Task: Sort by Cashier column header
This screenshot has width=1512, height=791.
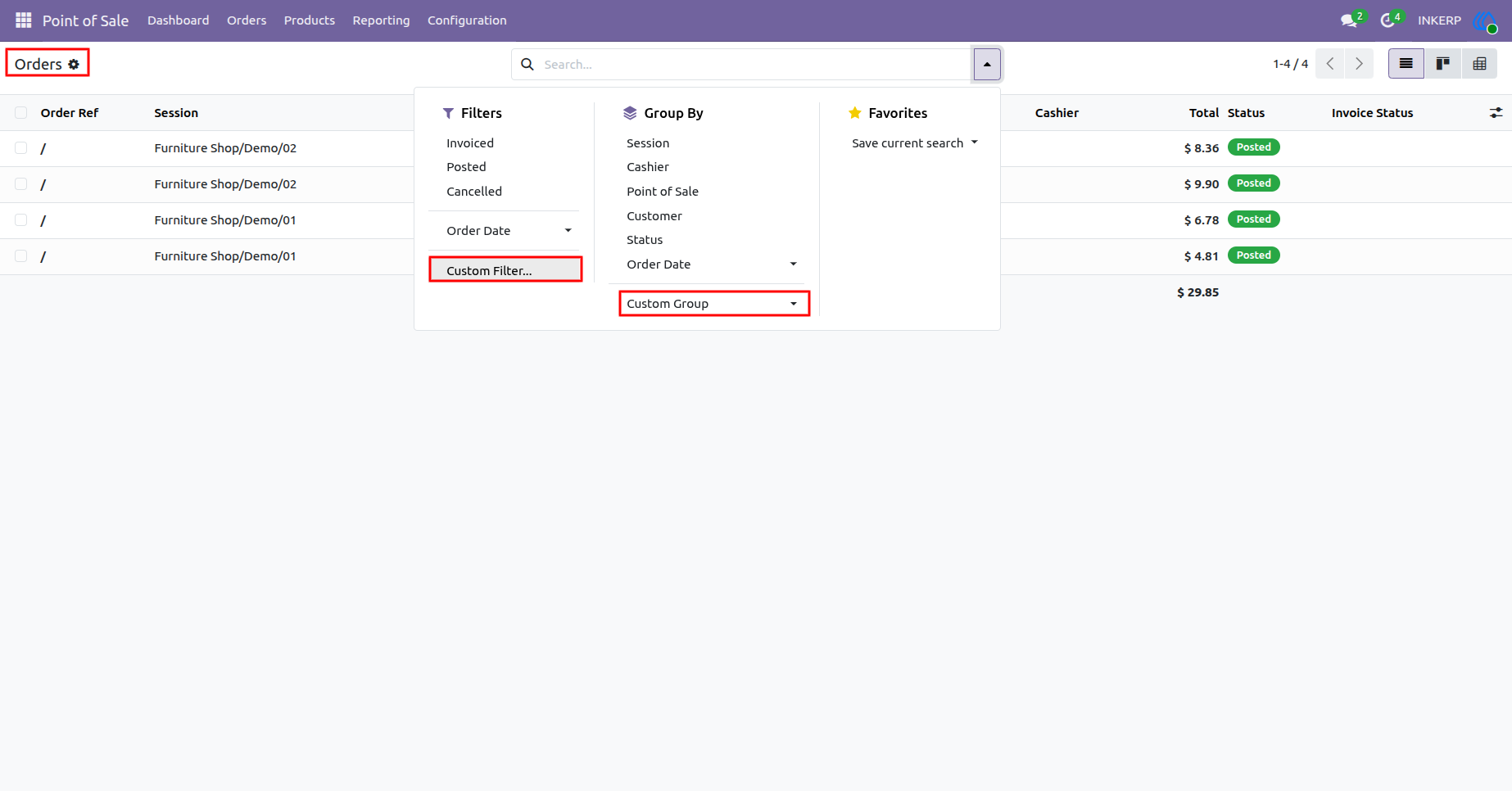Action: (x=1057, y=113)
